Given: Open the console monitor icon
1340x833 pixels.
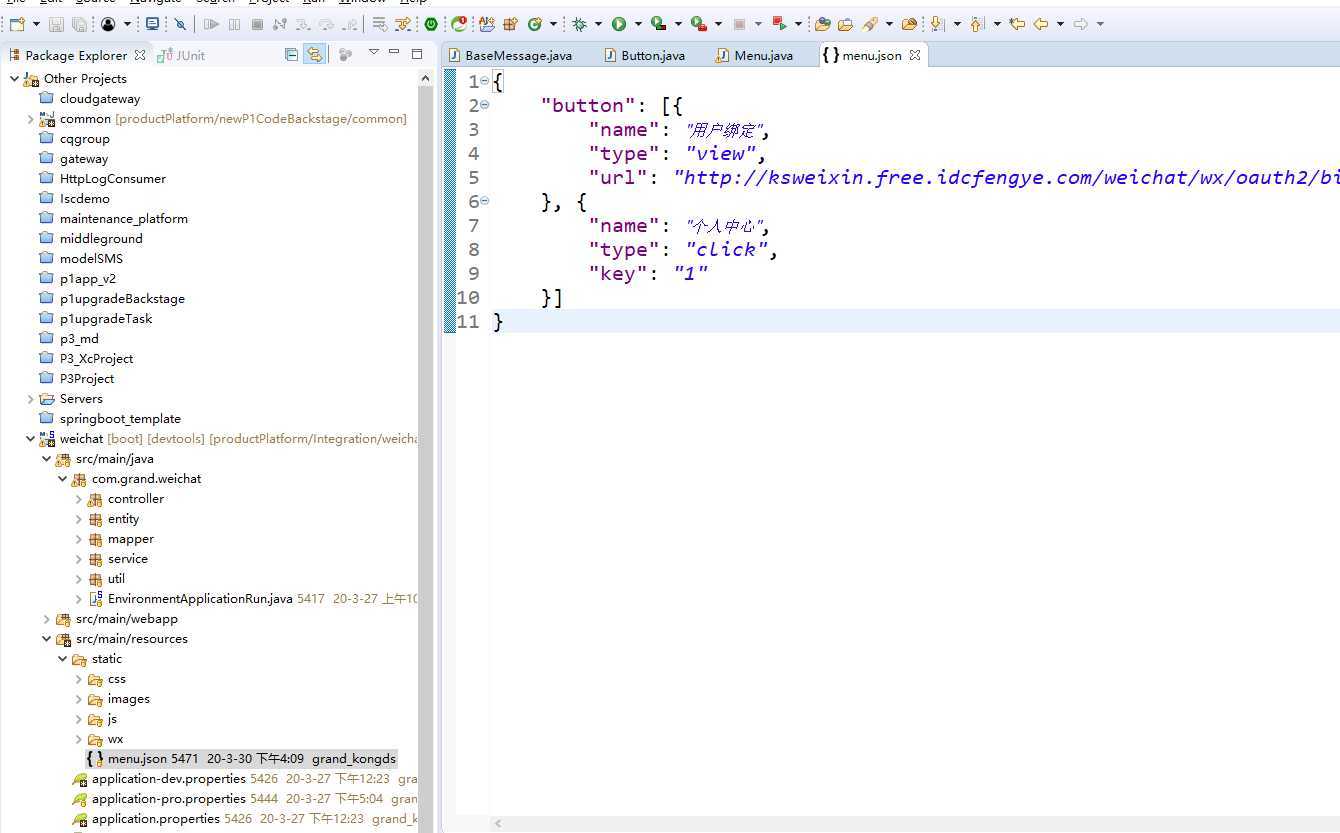Looking at the screenshot, I should pyautogui.click(x=152, y=24).
